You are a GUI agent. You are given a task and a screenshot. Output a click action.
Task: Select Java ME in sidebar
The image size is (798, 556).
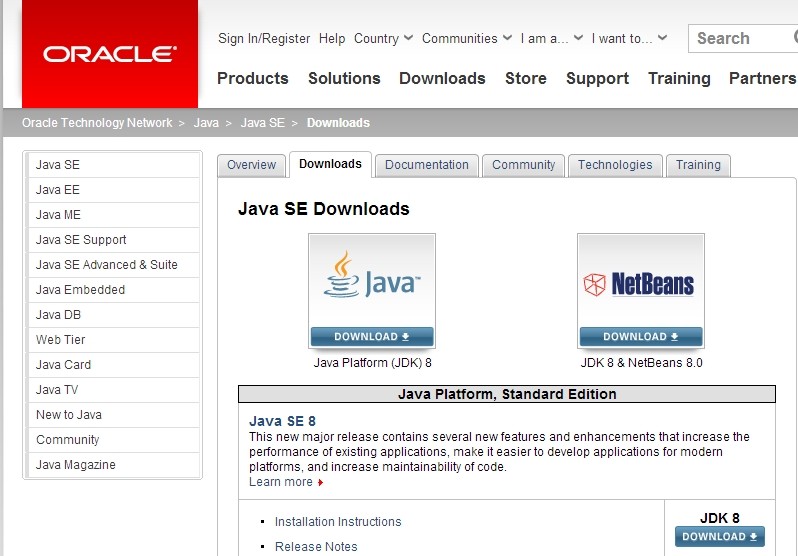pos(113,215)
